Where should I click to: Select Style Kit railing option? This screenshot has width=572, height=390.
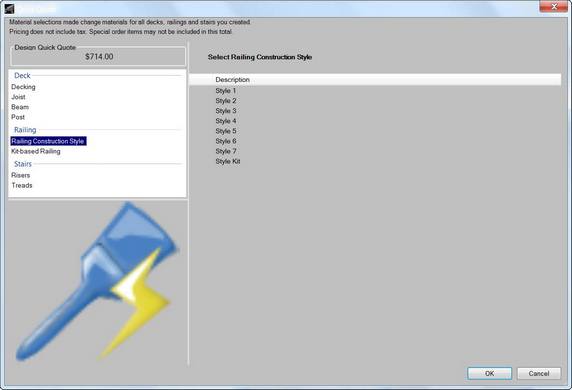[228, 161]
